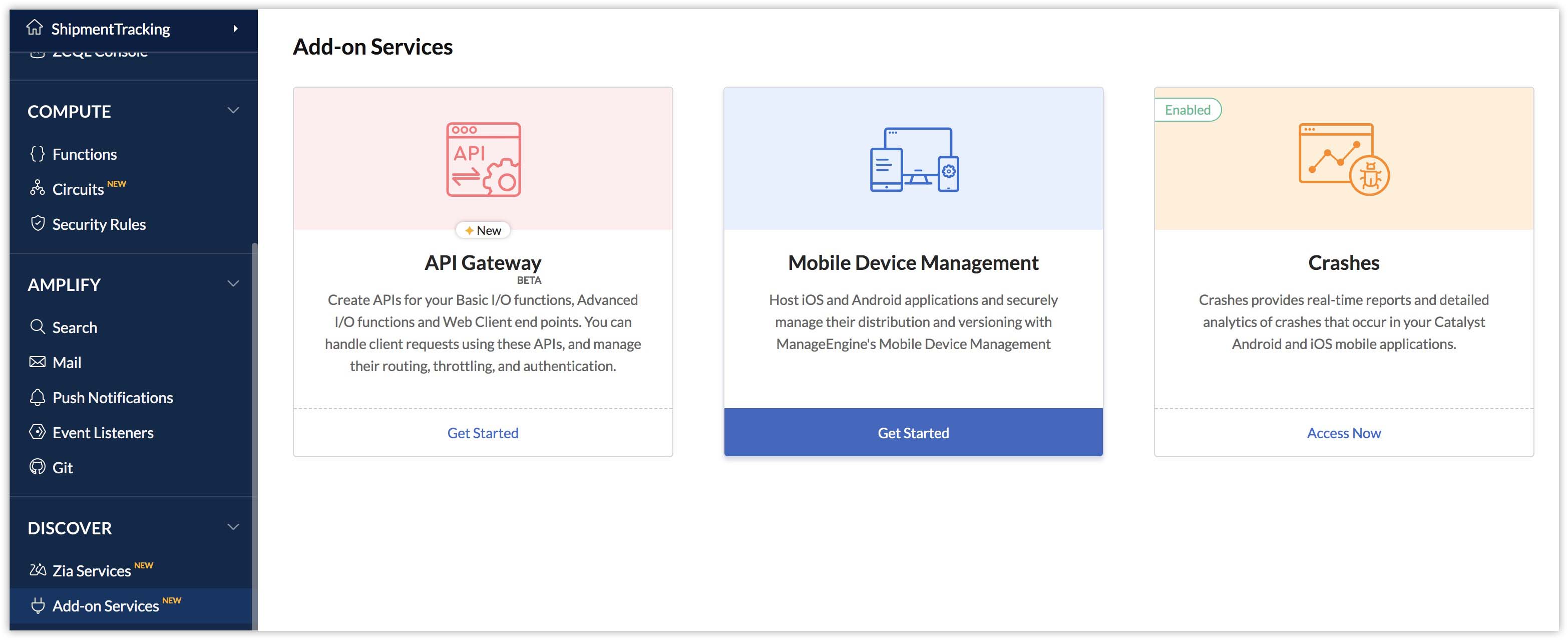Expand the ShipmentTracking project arrow
The height and width of the screenshot is (640, 1568).
[x=236, y=29]
